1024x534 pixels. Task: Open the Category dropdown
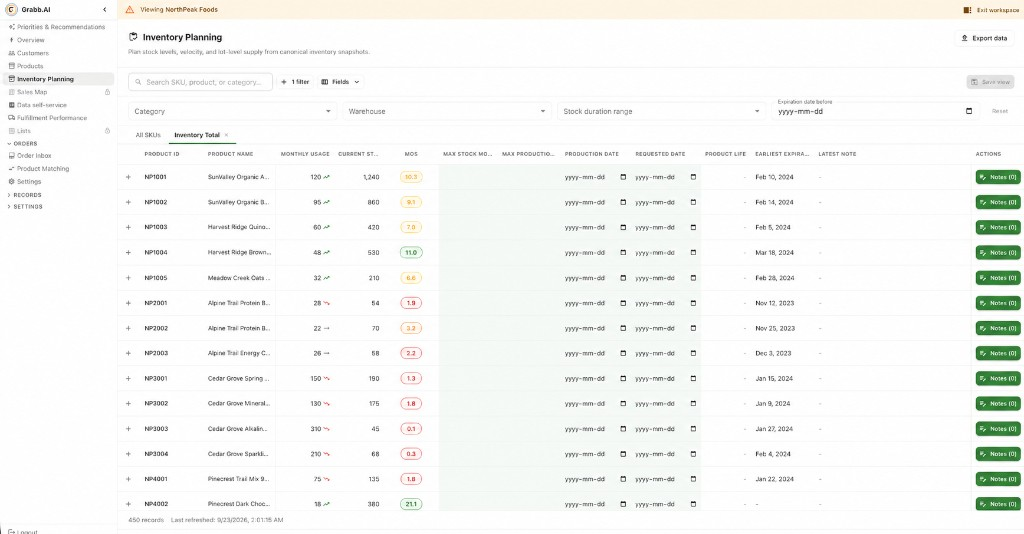click(232, 112)
